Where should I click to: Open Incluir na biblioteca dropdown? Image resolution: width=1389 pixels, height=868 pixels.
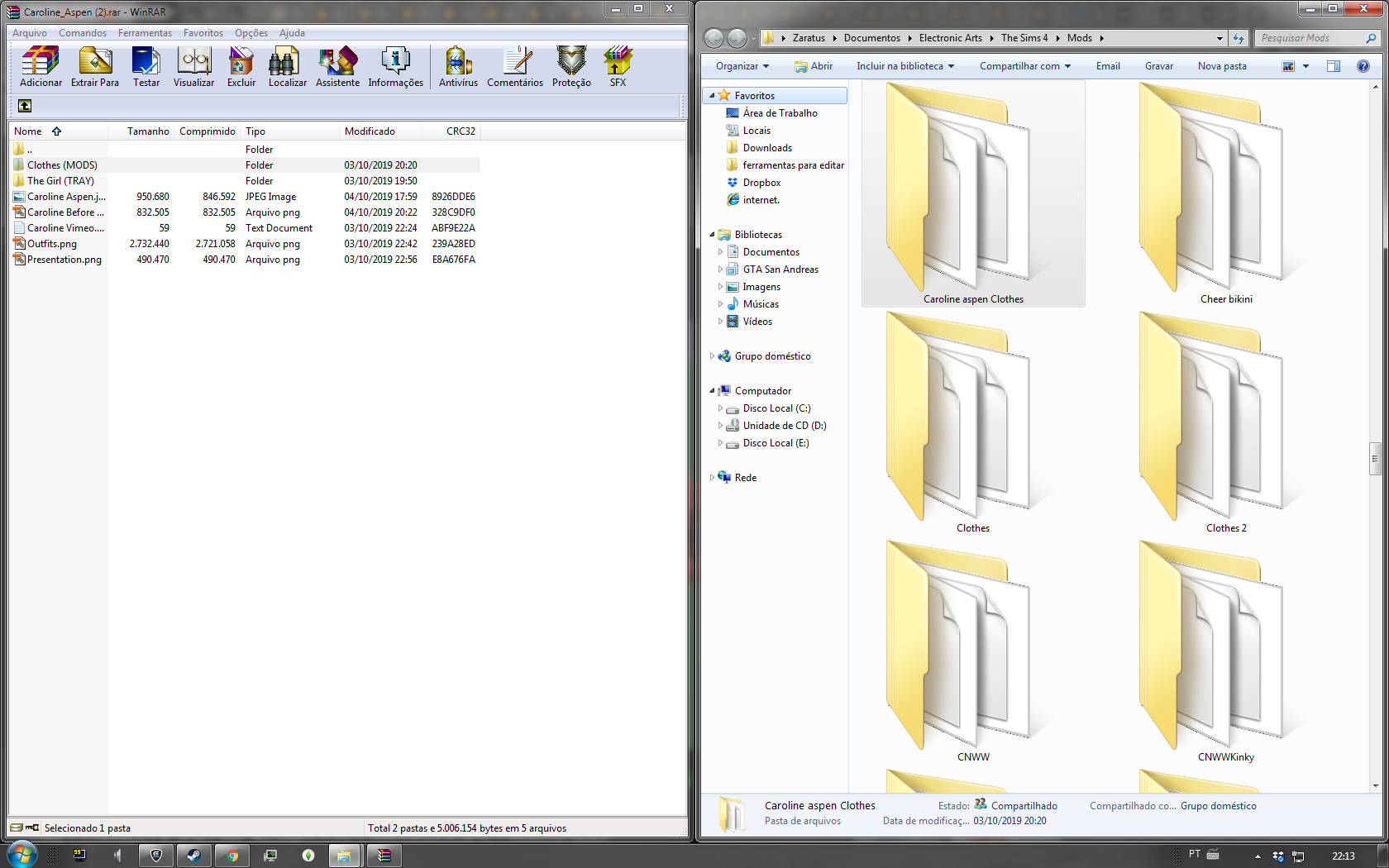click(x=905, y=66)
